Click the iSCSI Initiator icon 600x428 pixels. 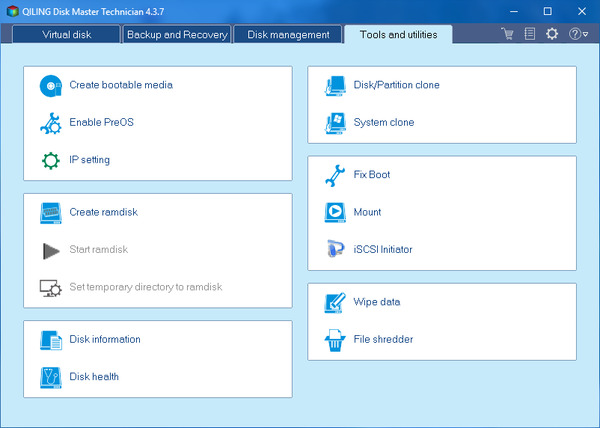click(x=335, y=250)
